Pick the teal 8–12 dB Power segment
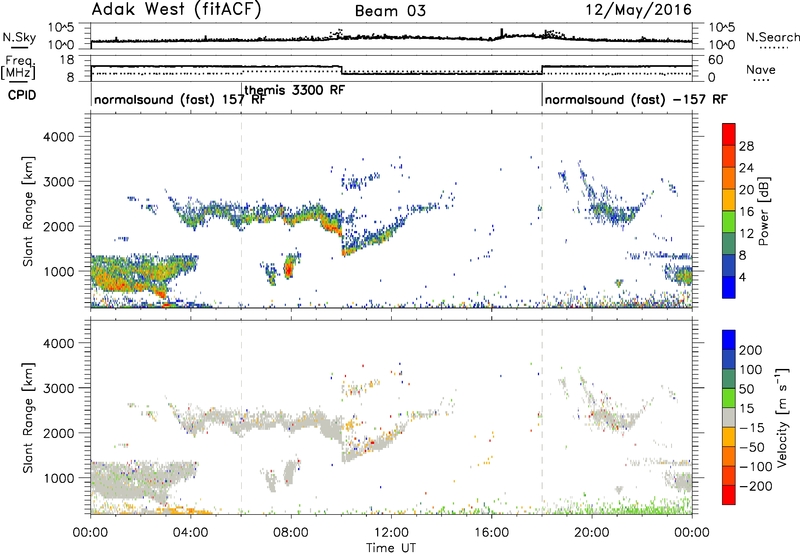800x554 pixels. [729, 243]
